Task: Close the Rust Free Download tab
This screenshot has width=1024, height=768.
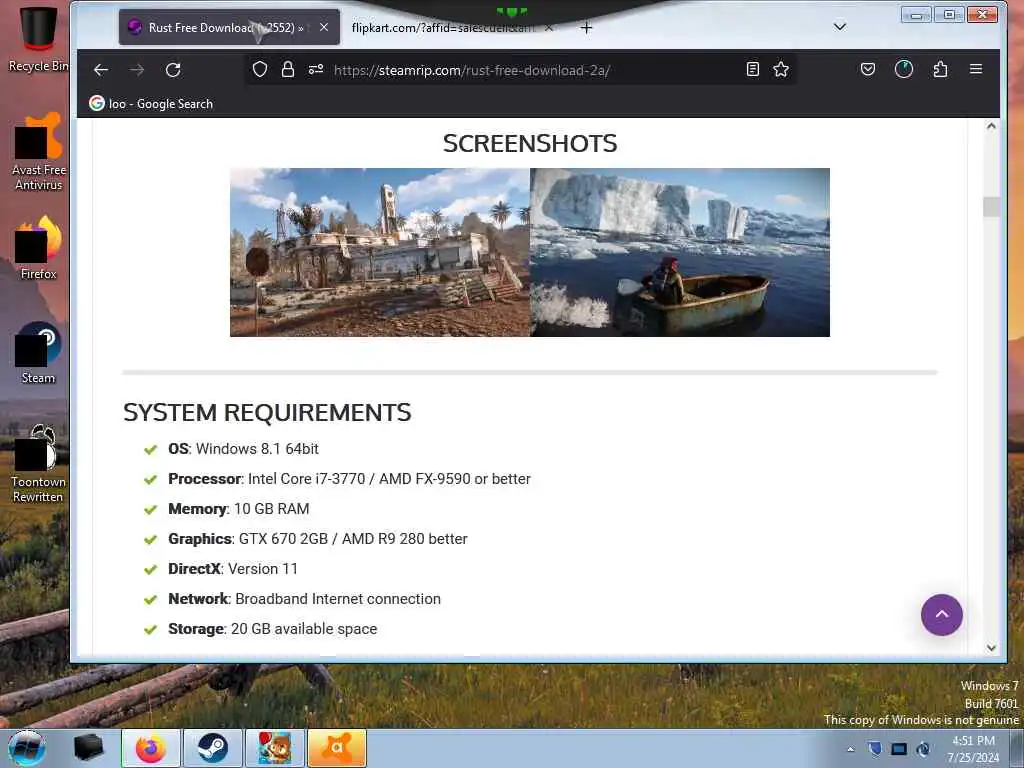Action: click(324, 27)
